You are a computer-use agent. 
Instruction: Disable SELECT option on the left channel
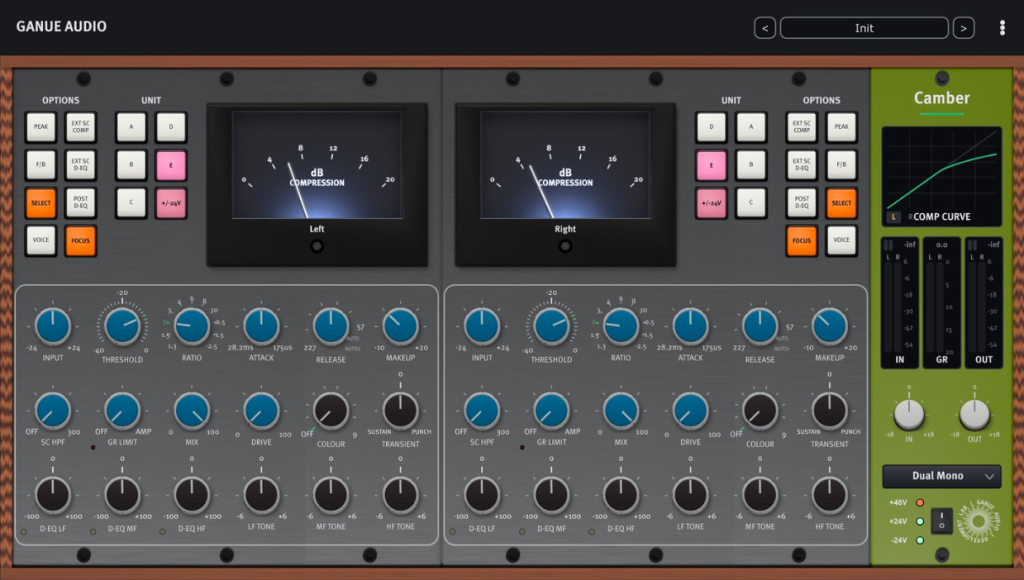pyautogui.click(x=40, y=203)
